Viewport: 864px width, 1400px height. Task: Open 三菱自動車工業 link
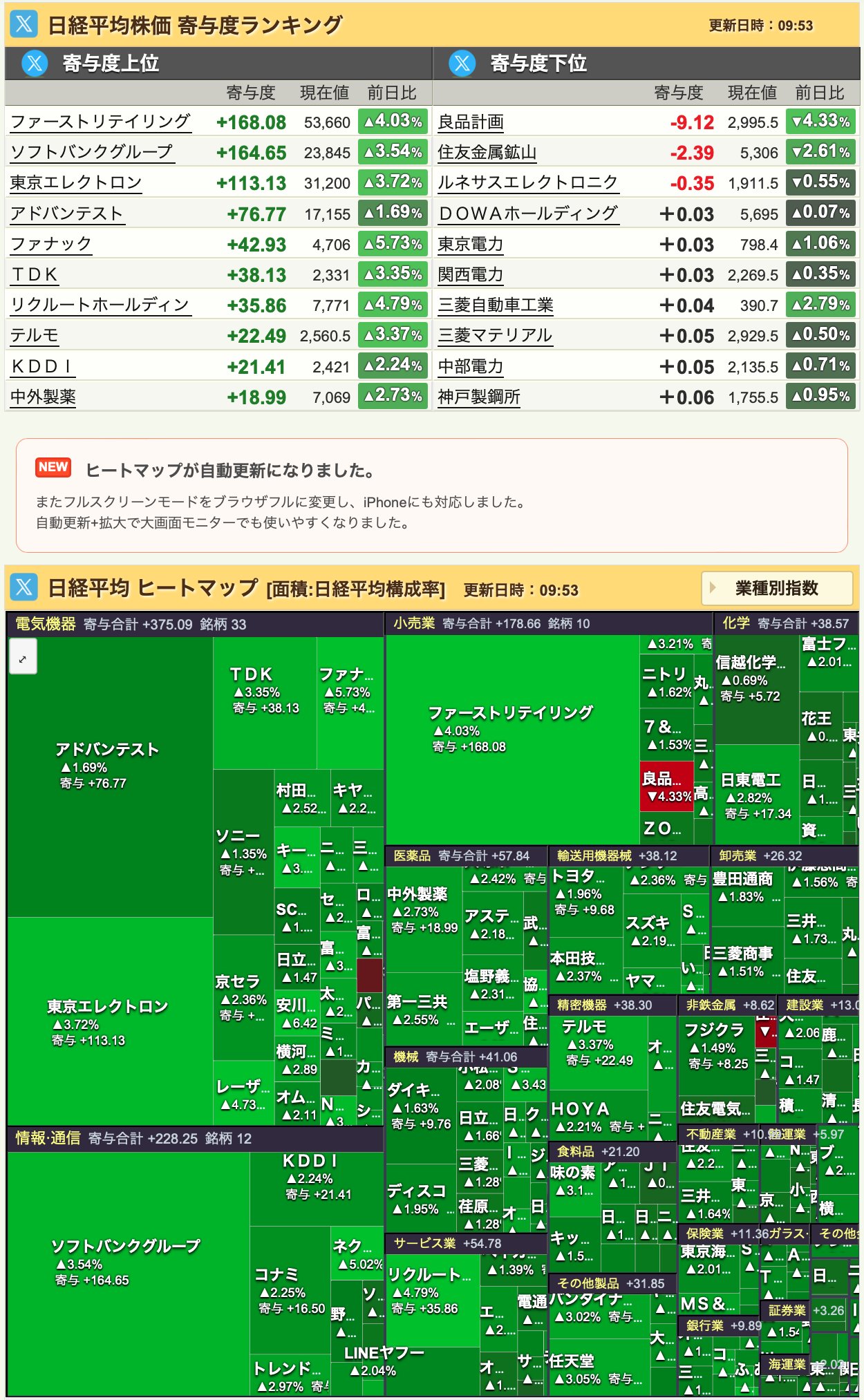click(496, 305)
